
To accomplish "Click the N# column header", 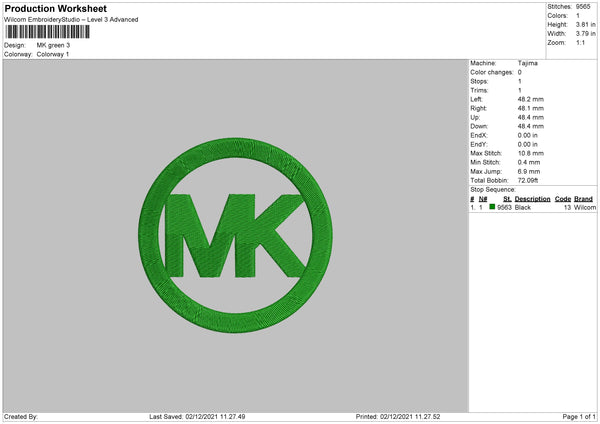I will [x=483, y=199].
